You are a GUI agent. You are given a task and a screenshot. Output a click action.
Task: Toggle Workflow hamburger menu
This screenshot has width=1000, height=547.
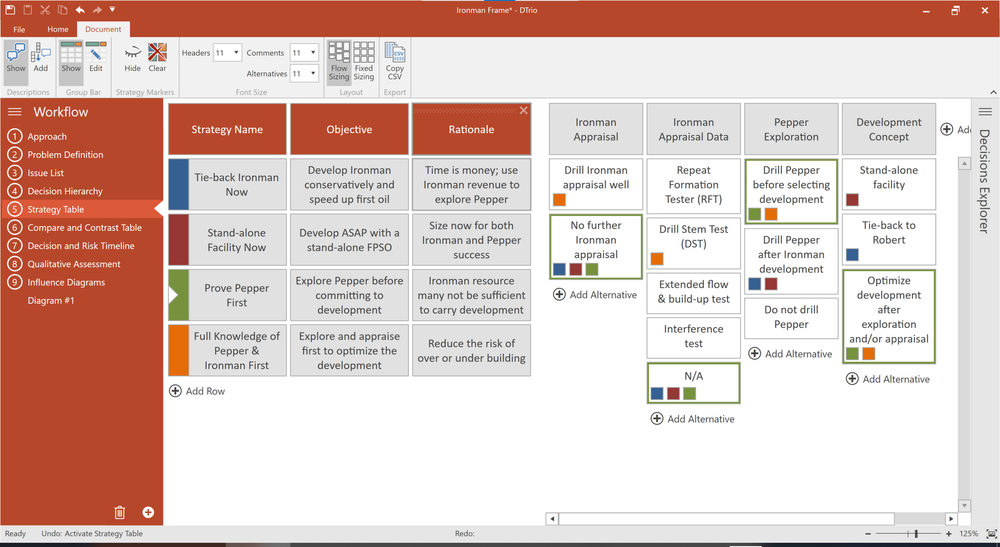tap(14, 112)
